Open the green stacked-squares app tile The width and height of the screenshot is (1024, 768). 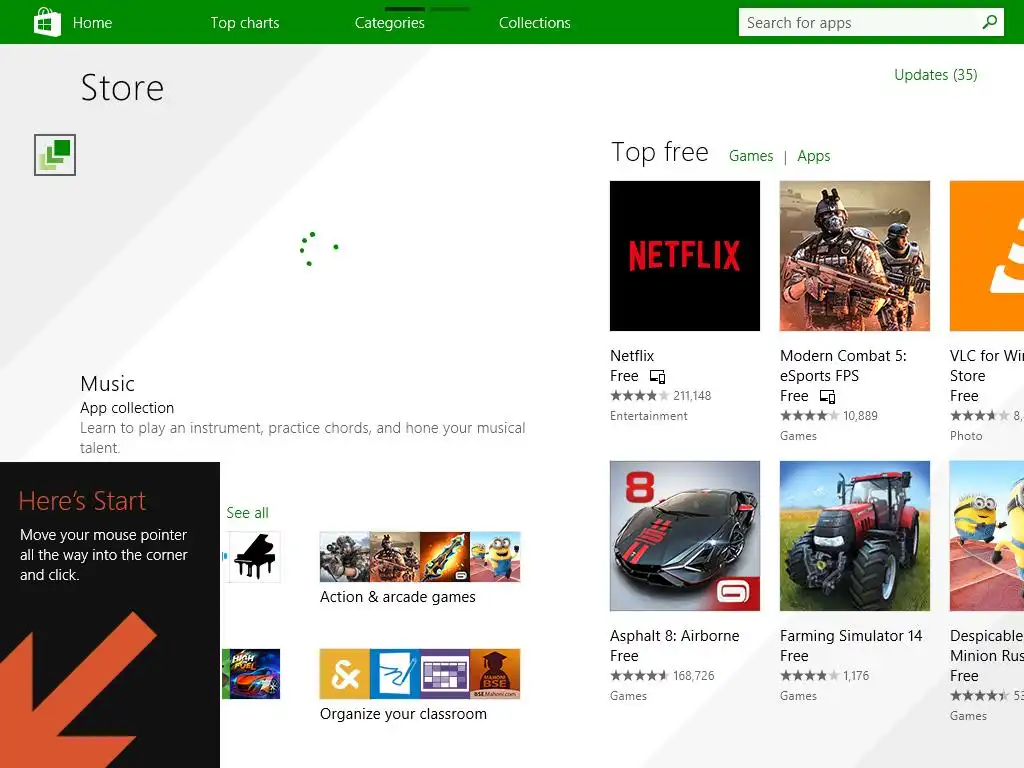(55, 155)
